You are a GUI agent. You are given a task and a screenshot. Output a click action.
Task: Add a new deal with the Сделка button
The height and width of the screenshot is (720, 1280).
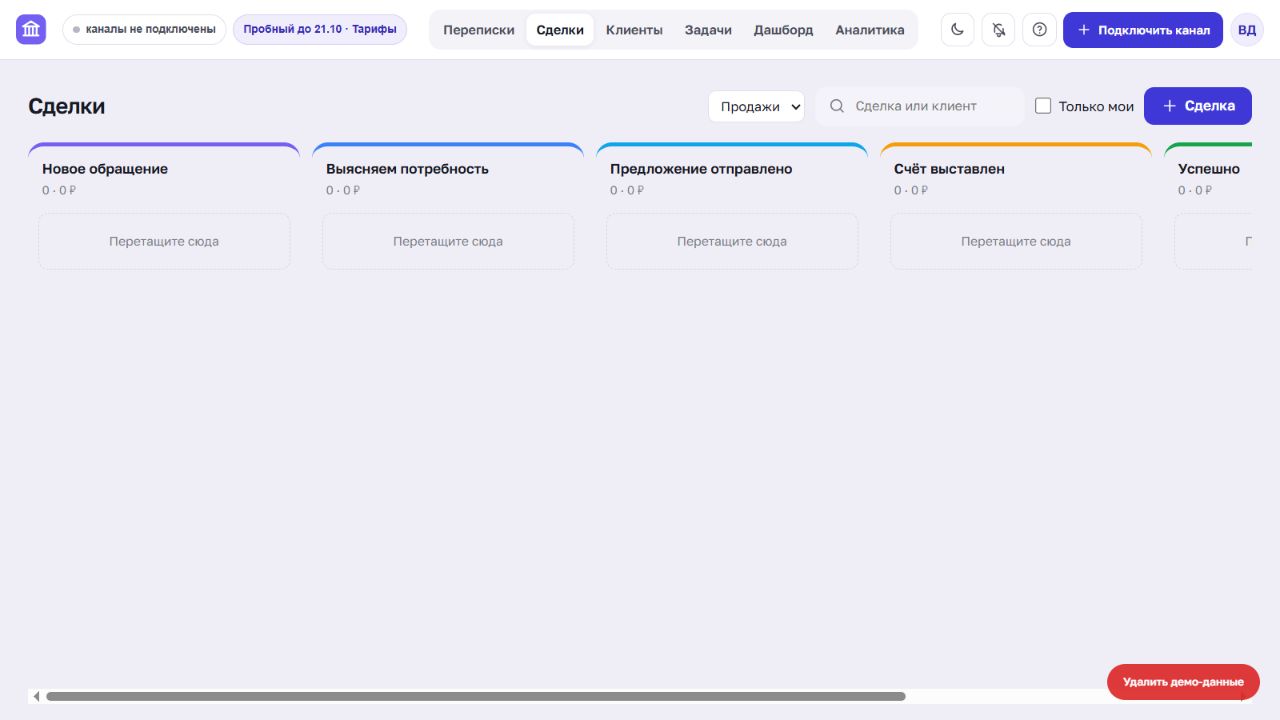(x=1198, y=106)
